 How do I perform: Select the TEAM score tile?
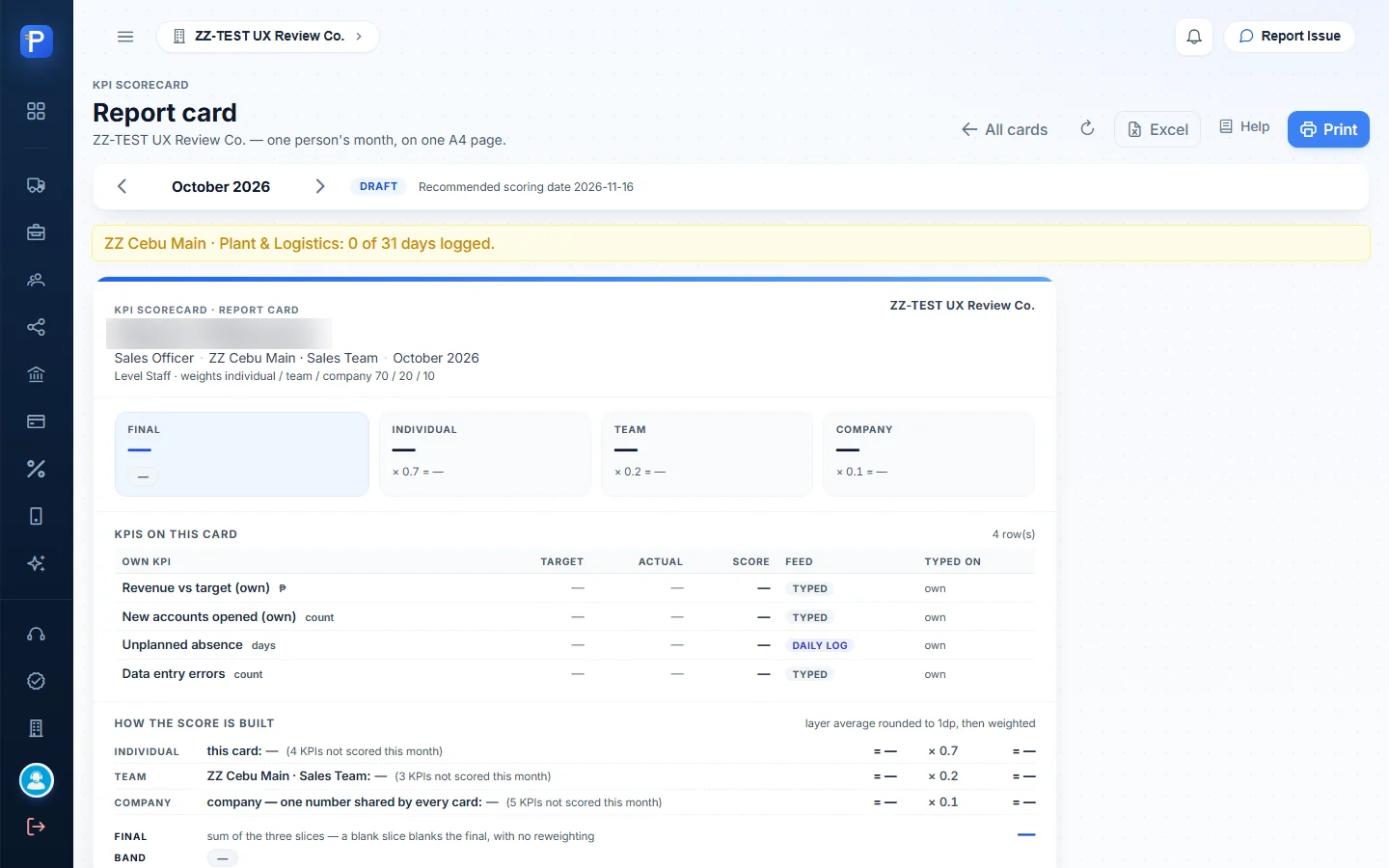pos(707,454)
